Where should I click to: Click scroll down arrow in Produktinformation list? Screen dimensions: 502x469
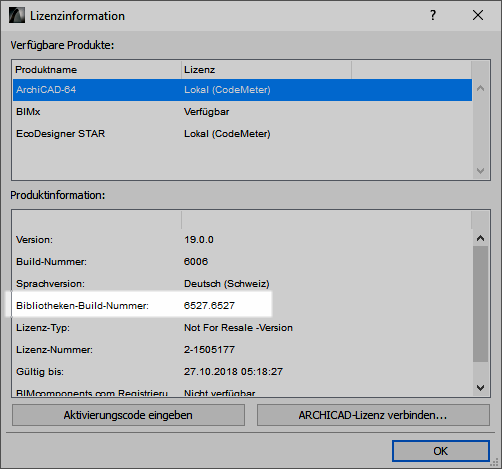pyautogui.click(x=480, y=387)
